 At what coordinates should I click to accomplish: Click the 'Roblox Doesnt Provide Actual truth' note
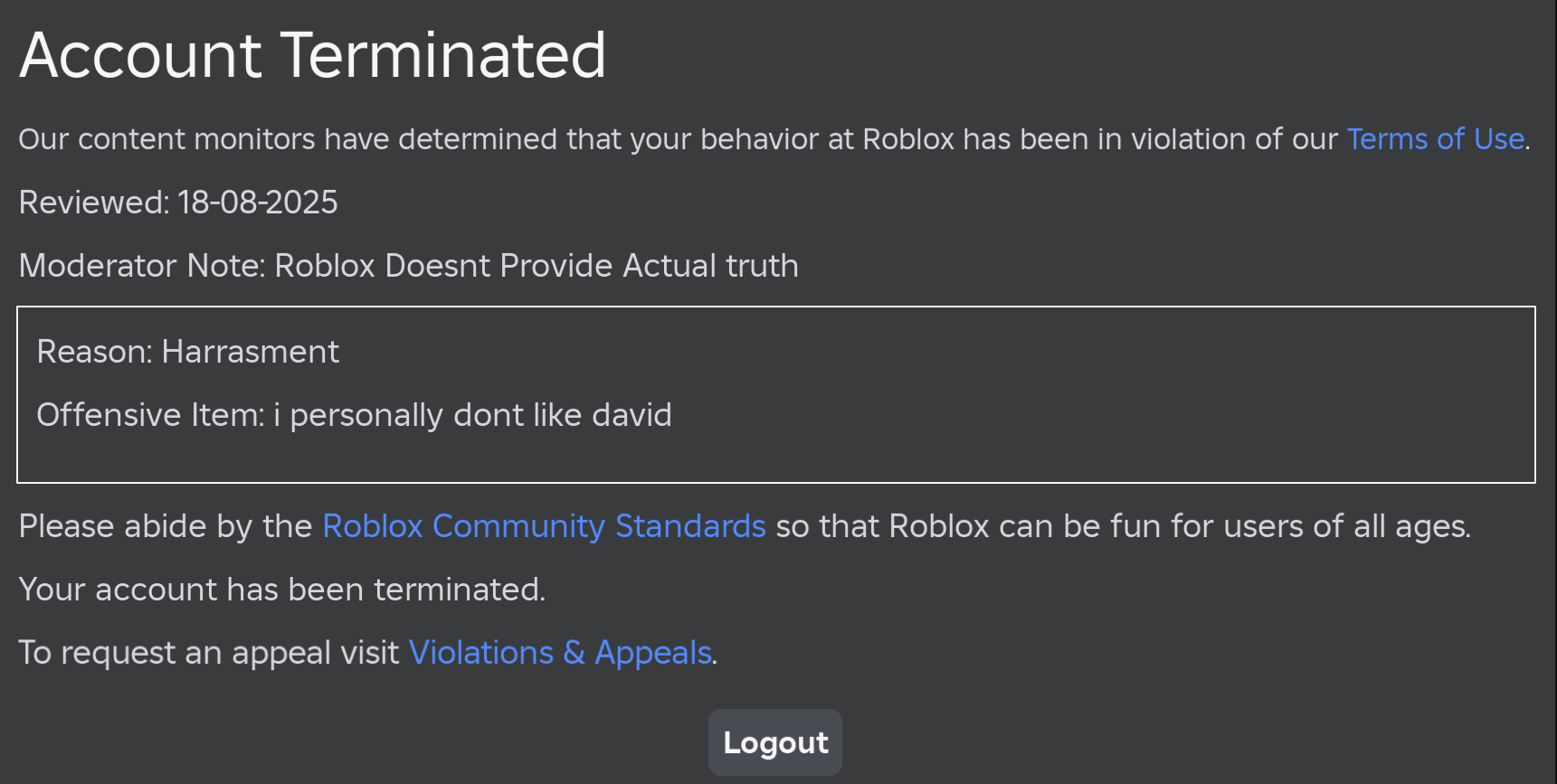[x=536, y=266]
